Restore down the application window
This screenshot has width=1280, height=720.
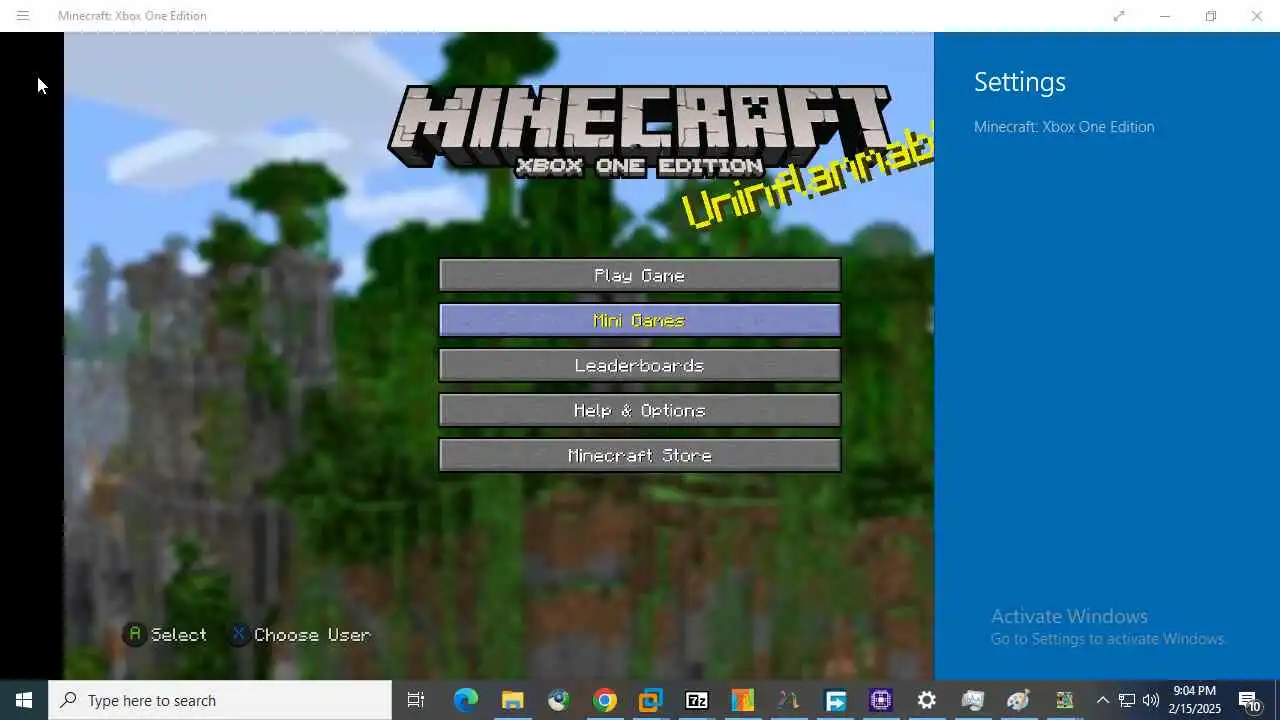pos(1211,16)
